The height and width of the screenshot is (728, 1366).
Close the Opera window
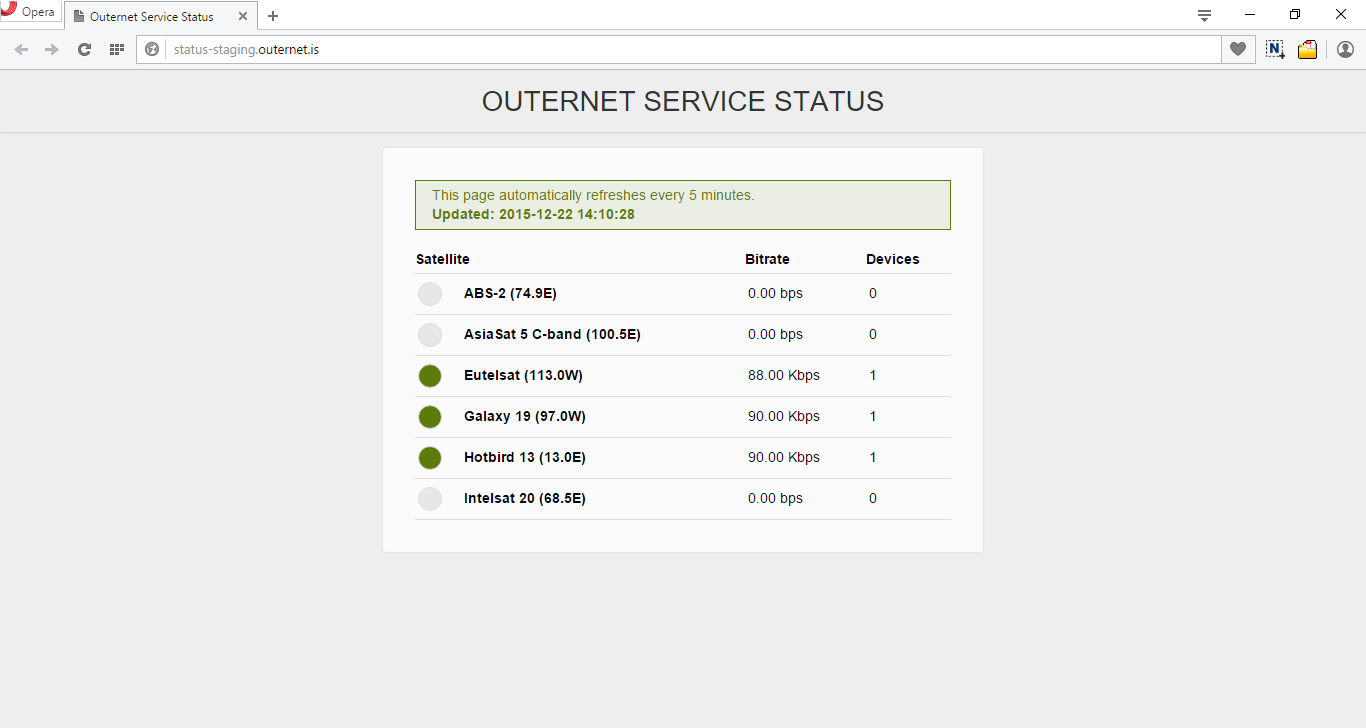tap(1341, 14)
